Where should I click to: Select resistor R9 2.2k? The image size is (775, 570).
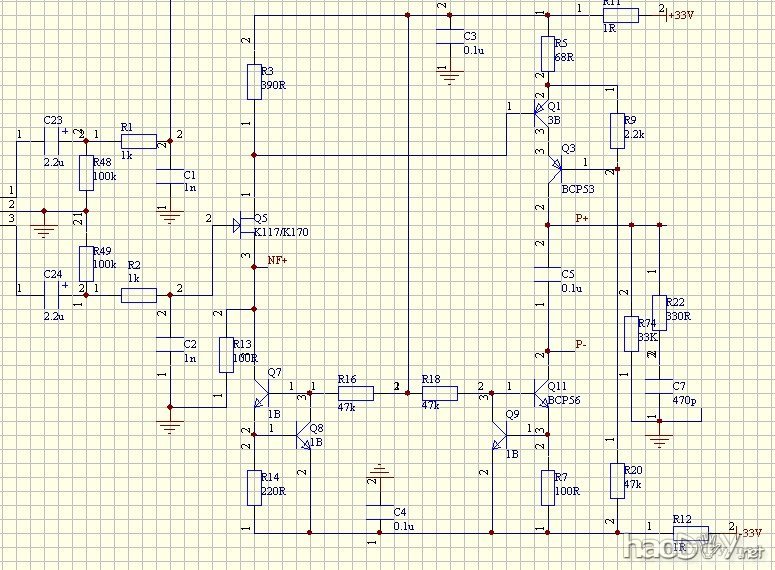[617, 130]
